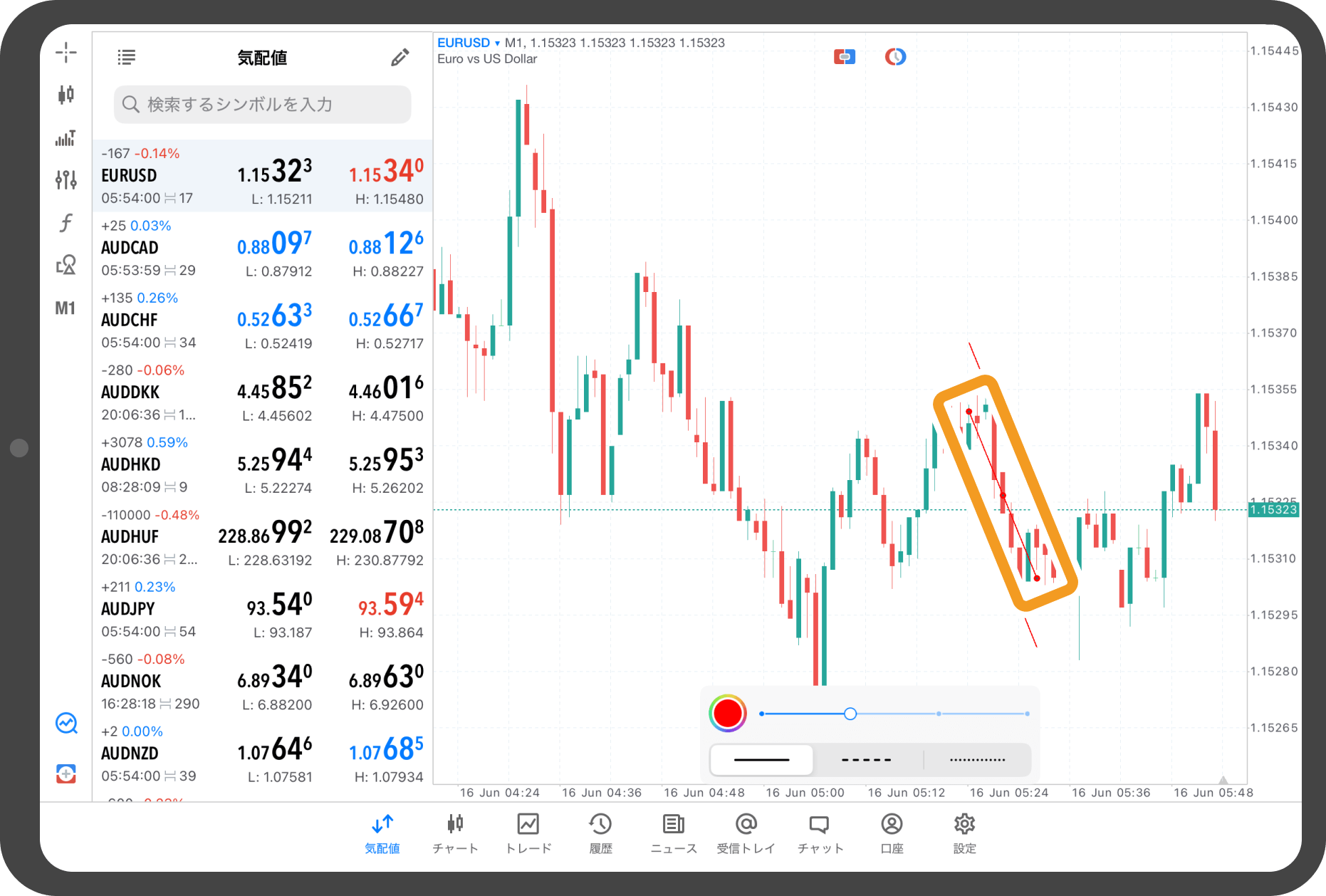
Task: Tap the EURUSD bid price 1.15323
Action: (x=275, y=172)
